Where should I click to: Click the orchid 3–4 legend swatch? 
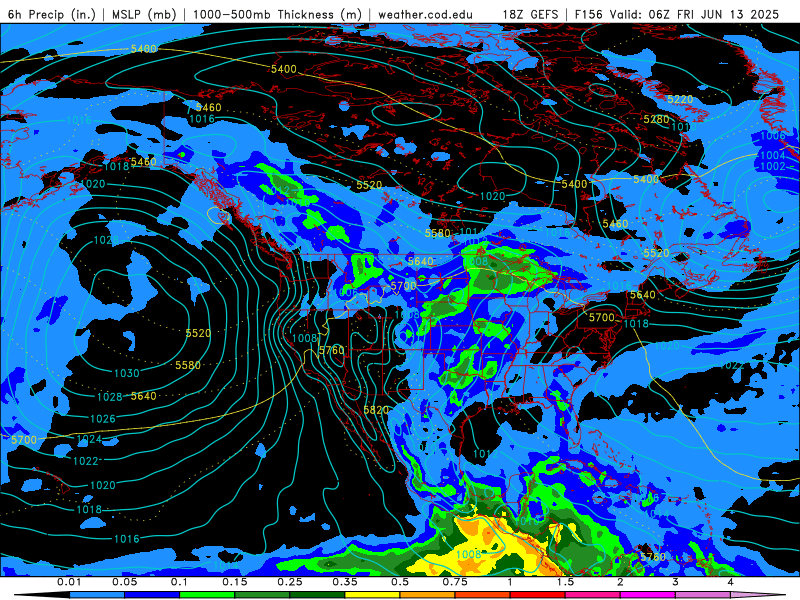click(703, 595)
